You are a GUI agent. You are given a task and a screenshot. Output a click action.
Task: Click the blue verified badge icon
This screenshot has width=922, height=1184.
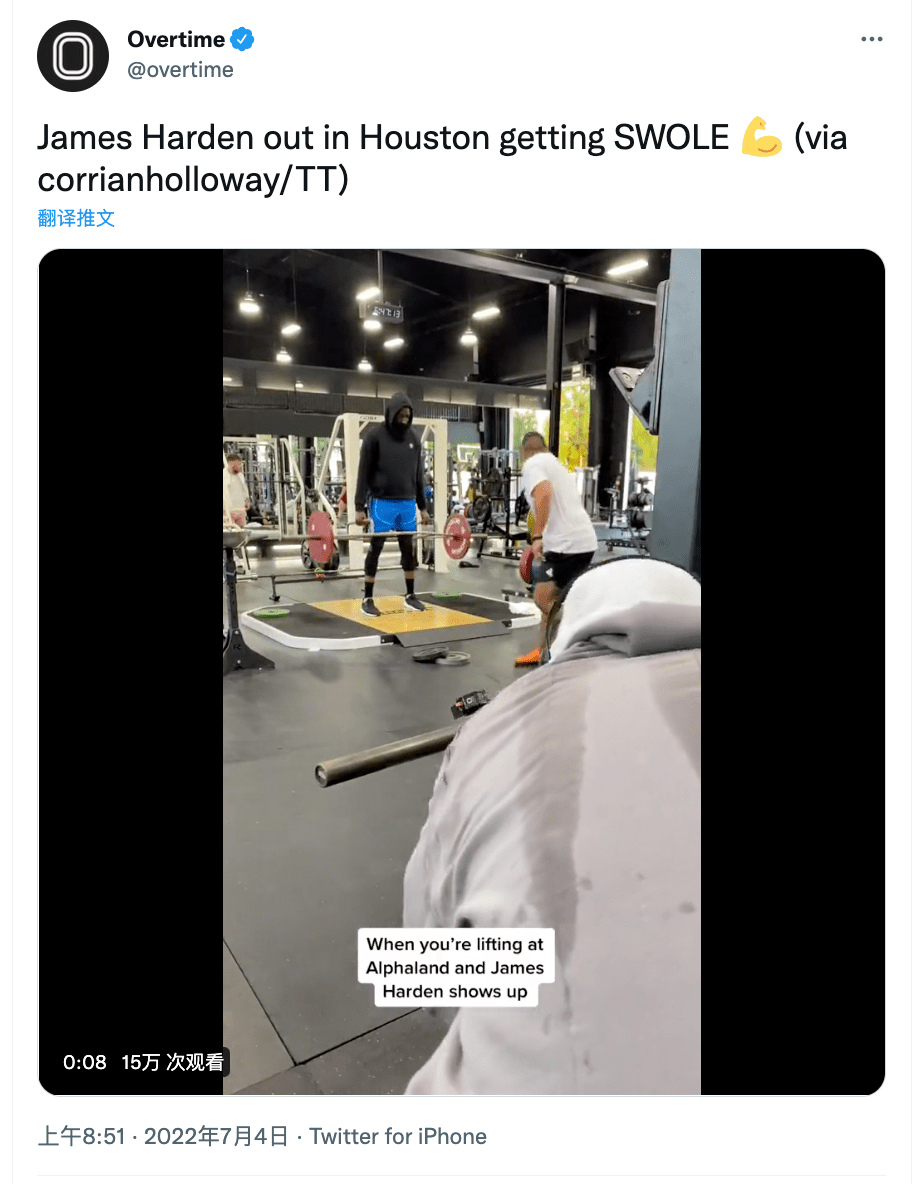(x=242, y=39)
